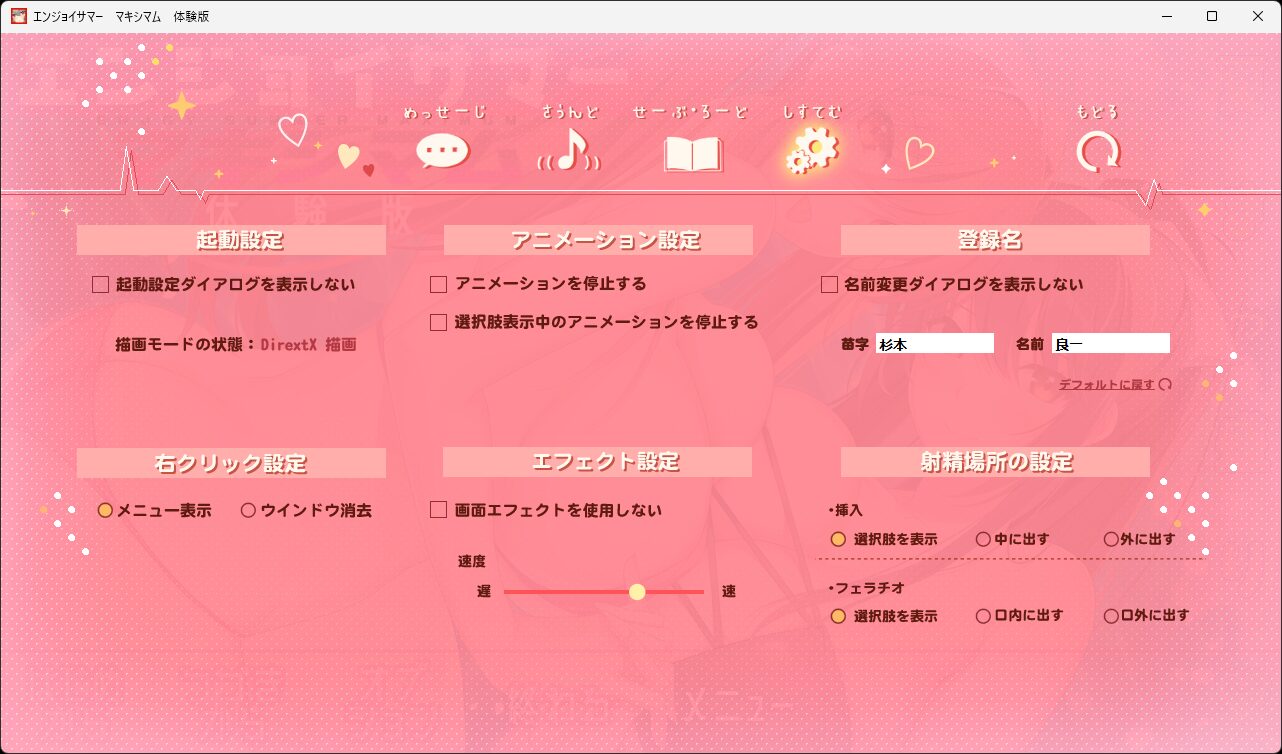Toggle 選択肢表示中のアニメーションを停止する checkbox
This screenshot has width=1282, height=754.
pyautogui.click(x=438, y=323)
